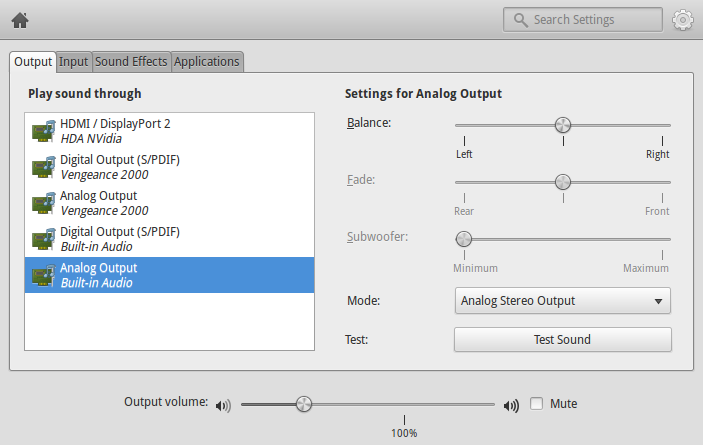The width and height of the screenshot is (703, 445).
Task: Open the Sound Effects tab
Action: coord(131,61)
